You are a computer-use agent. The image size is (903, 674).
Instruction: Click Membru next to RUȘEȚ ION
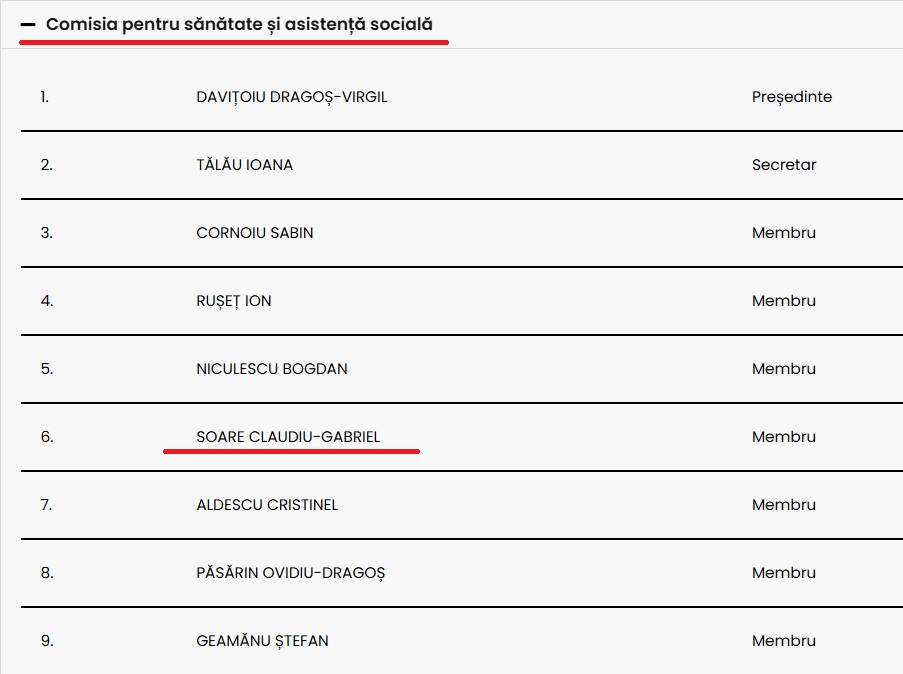pos(783,301)
